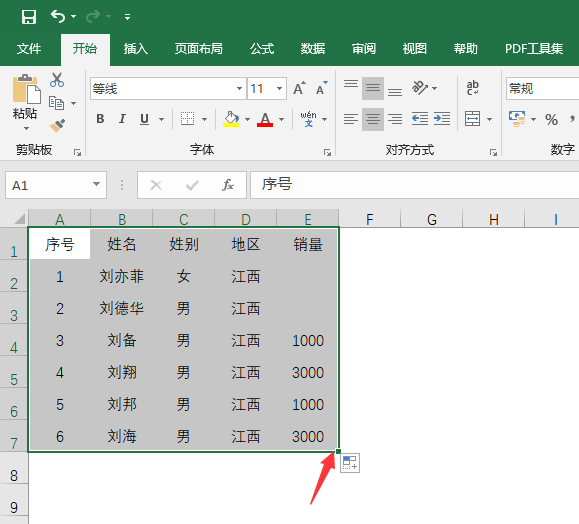Toggle Align Right
Image resolution: width=579 pixels, height=524 pixels.
click(395, 119)
